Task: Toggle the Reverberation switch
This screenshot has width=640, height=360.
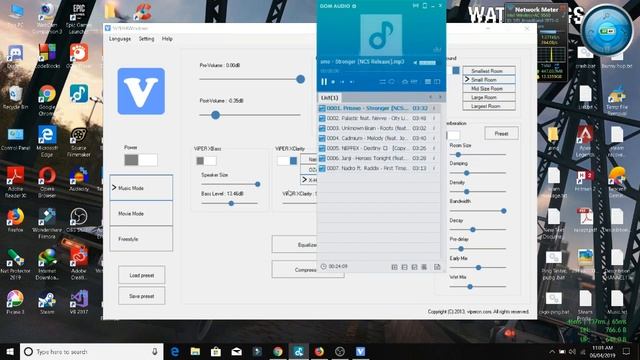Action: (453, 135)
